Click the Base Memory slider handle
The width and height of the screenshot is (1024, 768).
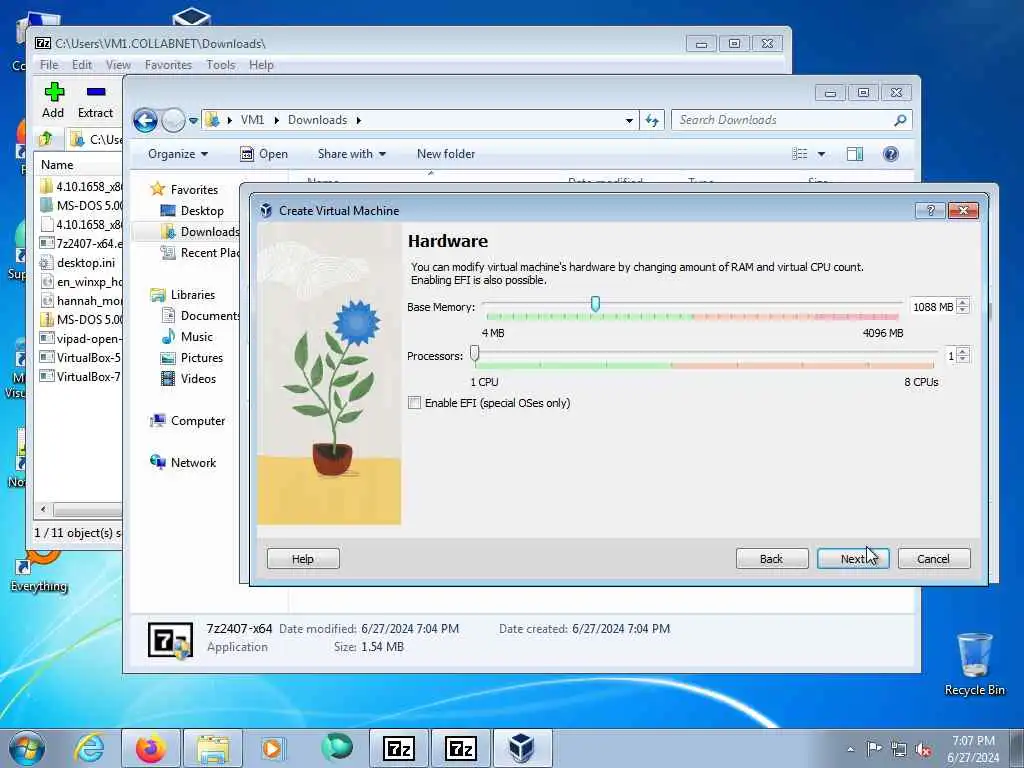pos(595,304)
